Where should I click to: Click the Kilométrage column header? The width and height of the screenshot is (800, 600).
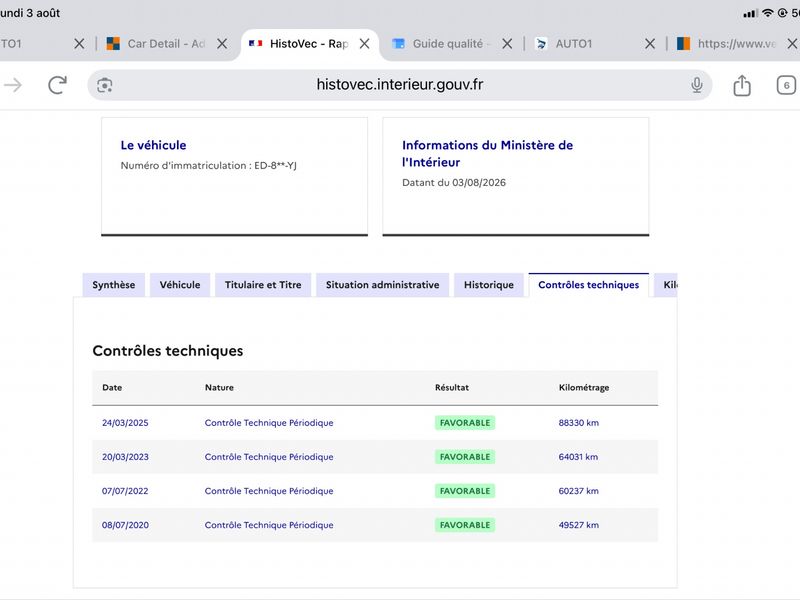click(x=584, y=388)
